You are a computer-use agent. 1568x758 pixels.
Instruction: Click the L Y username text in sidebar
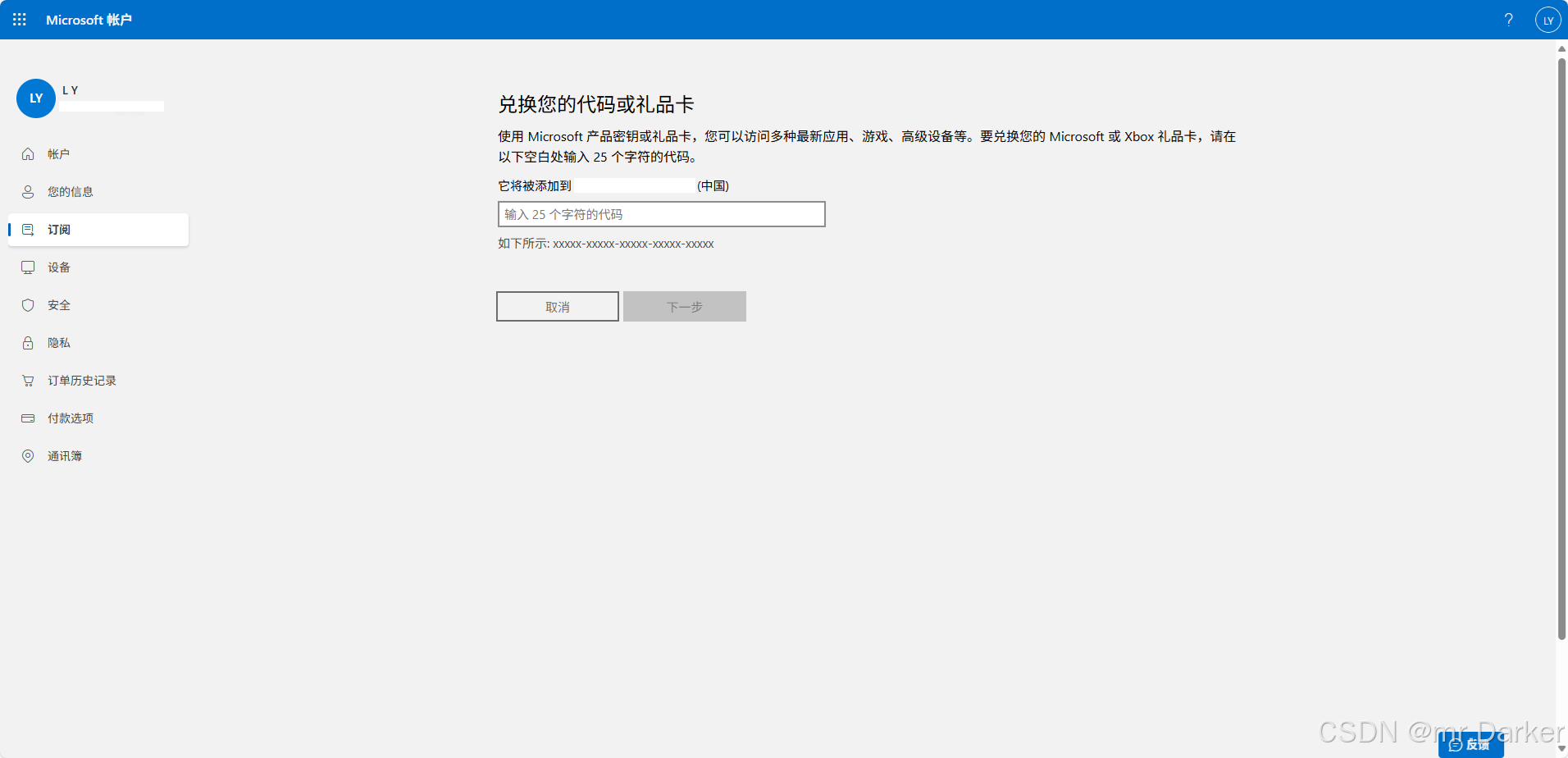[71, 90]
